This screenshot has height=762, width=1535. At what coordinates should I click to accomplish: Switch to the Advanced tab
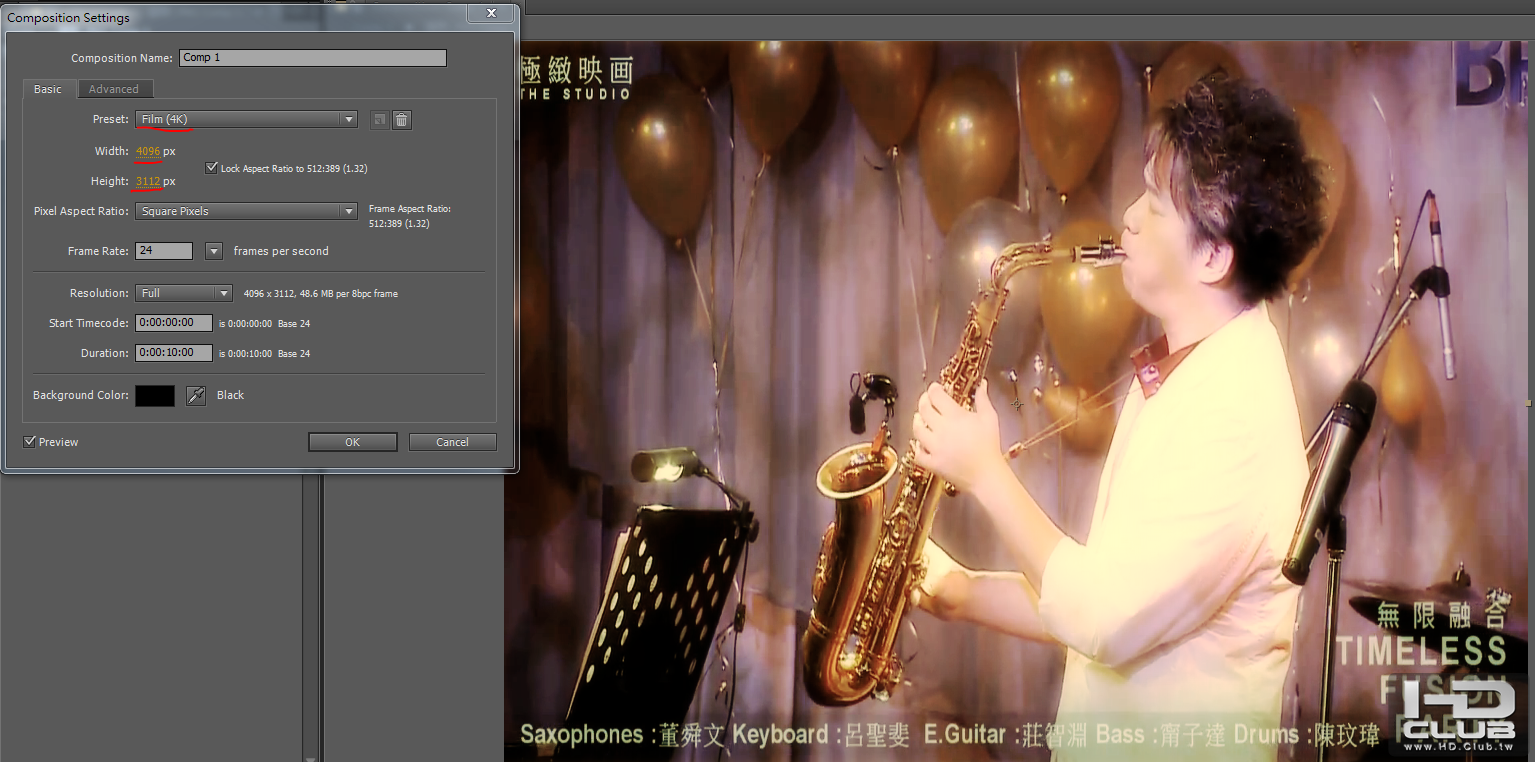[114, 89]
